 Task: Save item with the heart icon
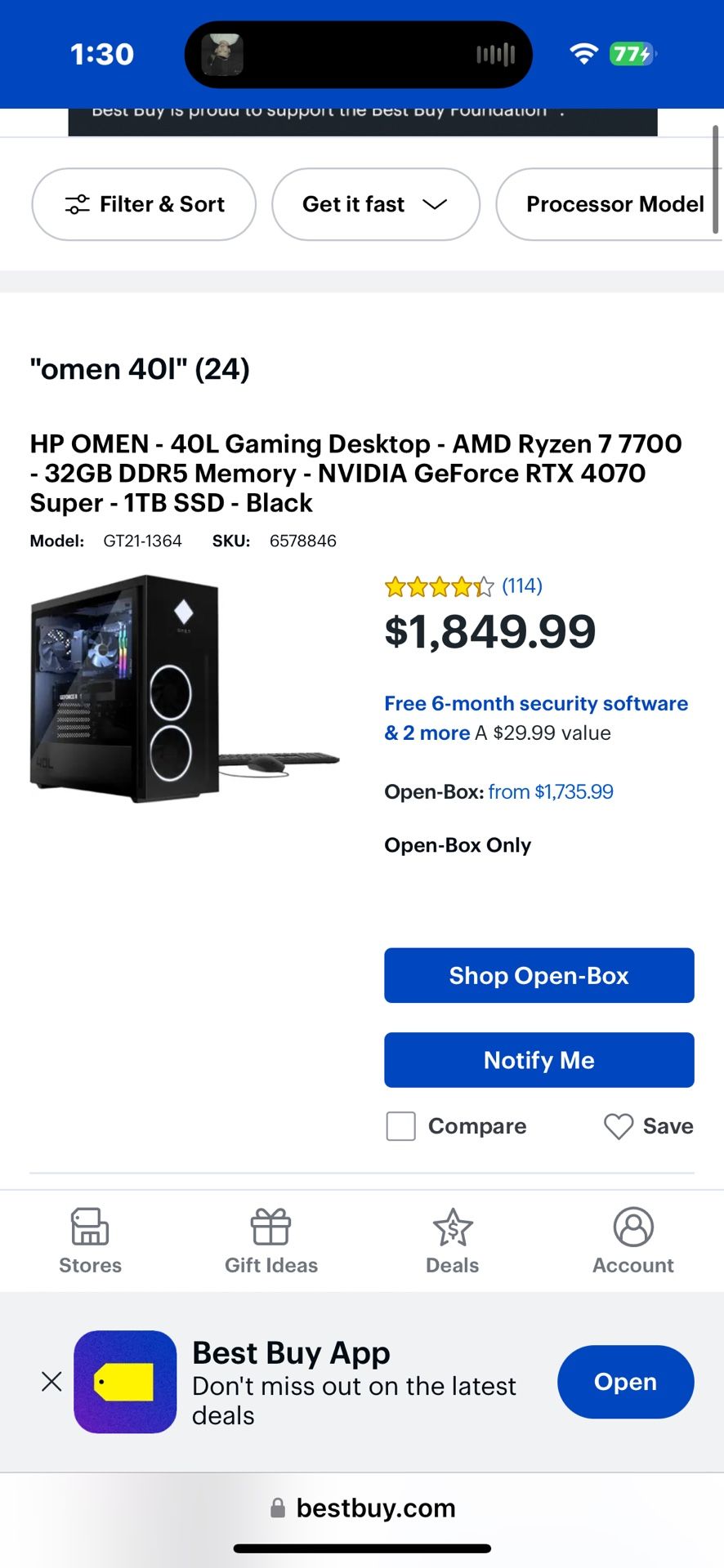tap(619, 1126)
